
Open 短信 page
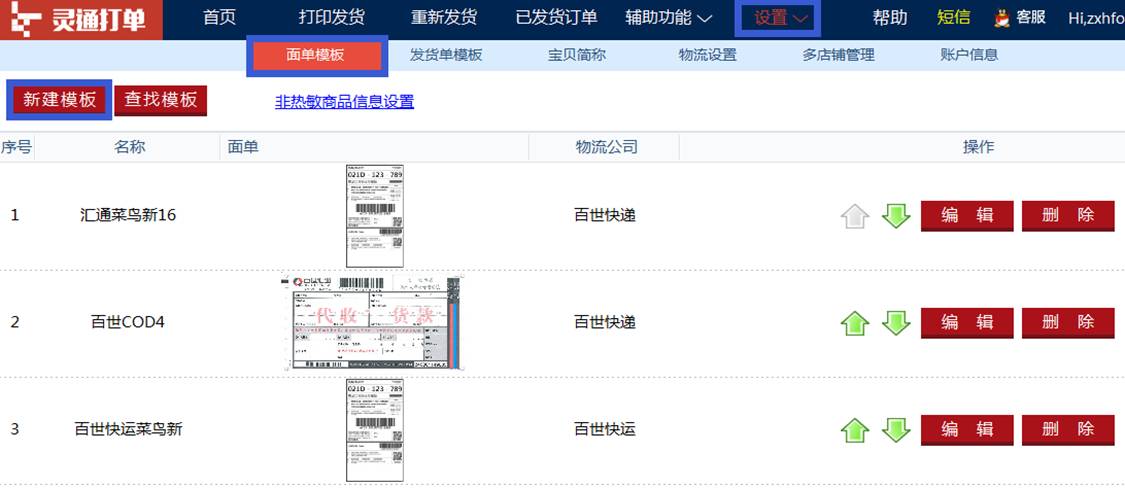[x=954, y=18]
